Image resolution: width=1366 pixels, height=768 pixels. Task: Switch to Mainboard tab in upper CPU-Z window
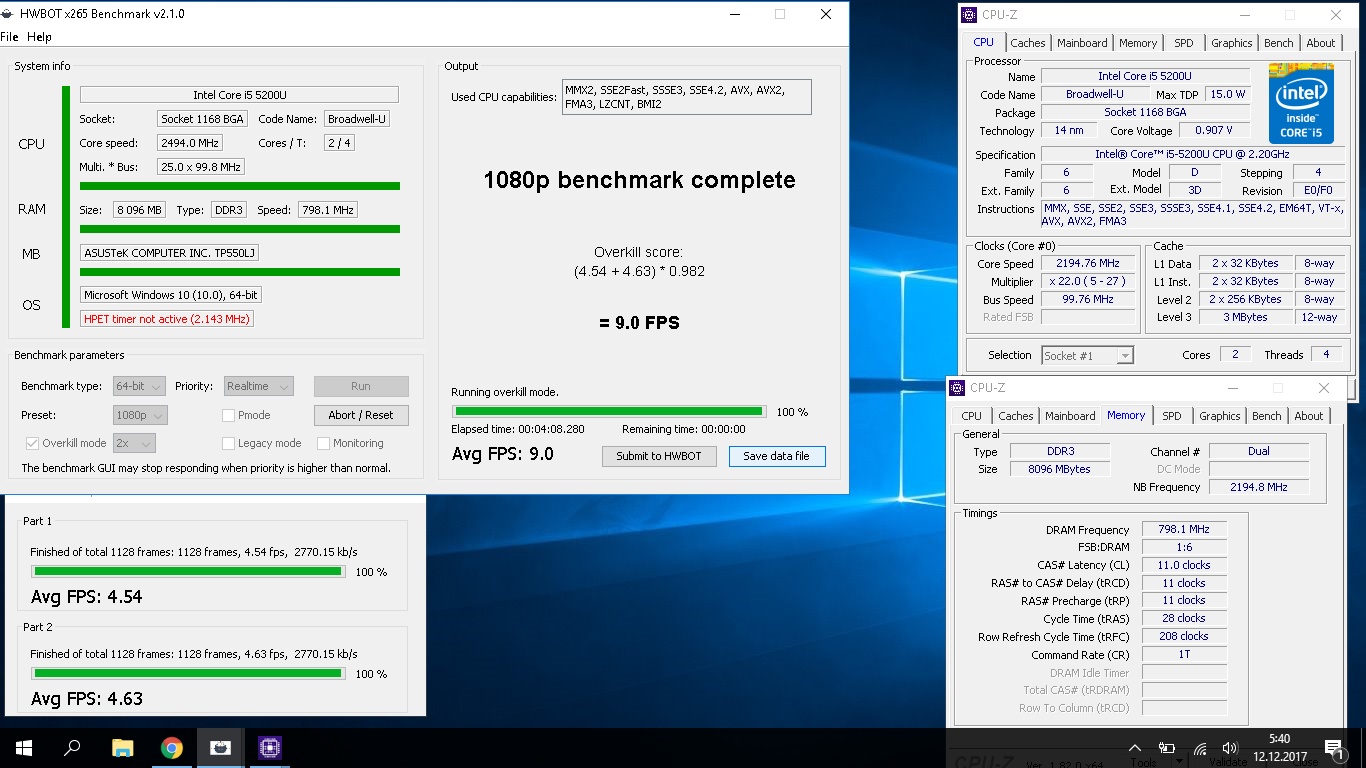[1082, 43]
